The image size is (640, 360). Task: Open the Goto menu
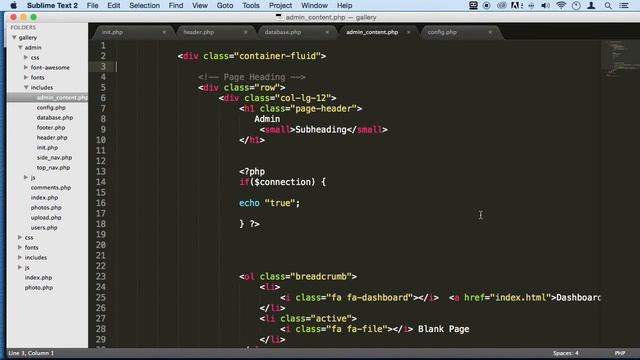pos(225,6)
